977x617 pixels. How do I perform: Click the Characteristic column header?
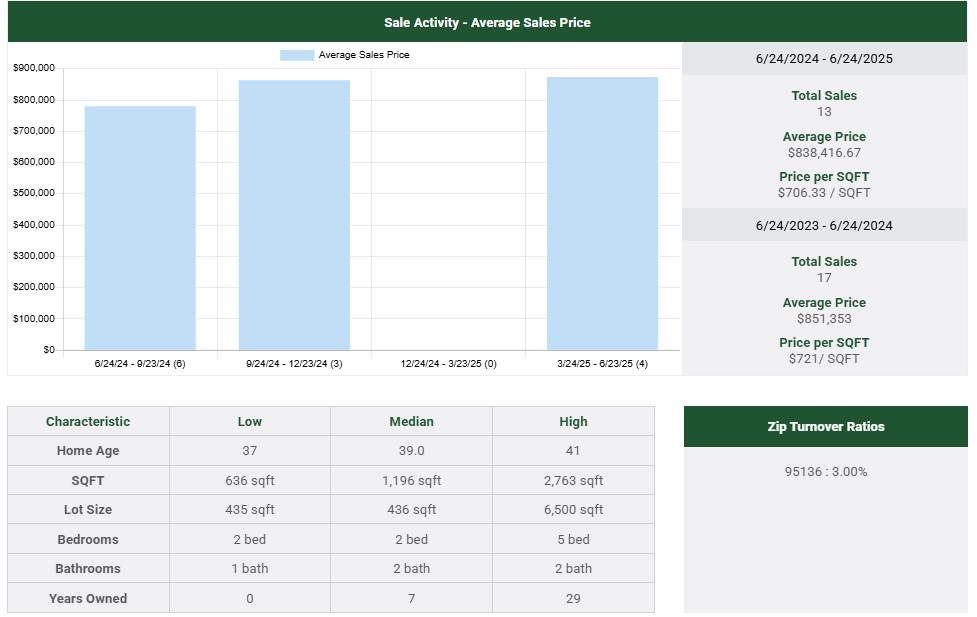pos(88,421)
